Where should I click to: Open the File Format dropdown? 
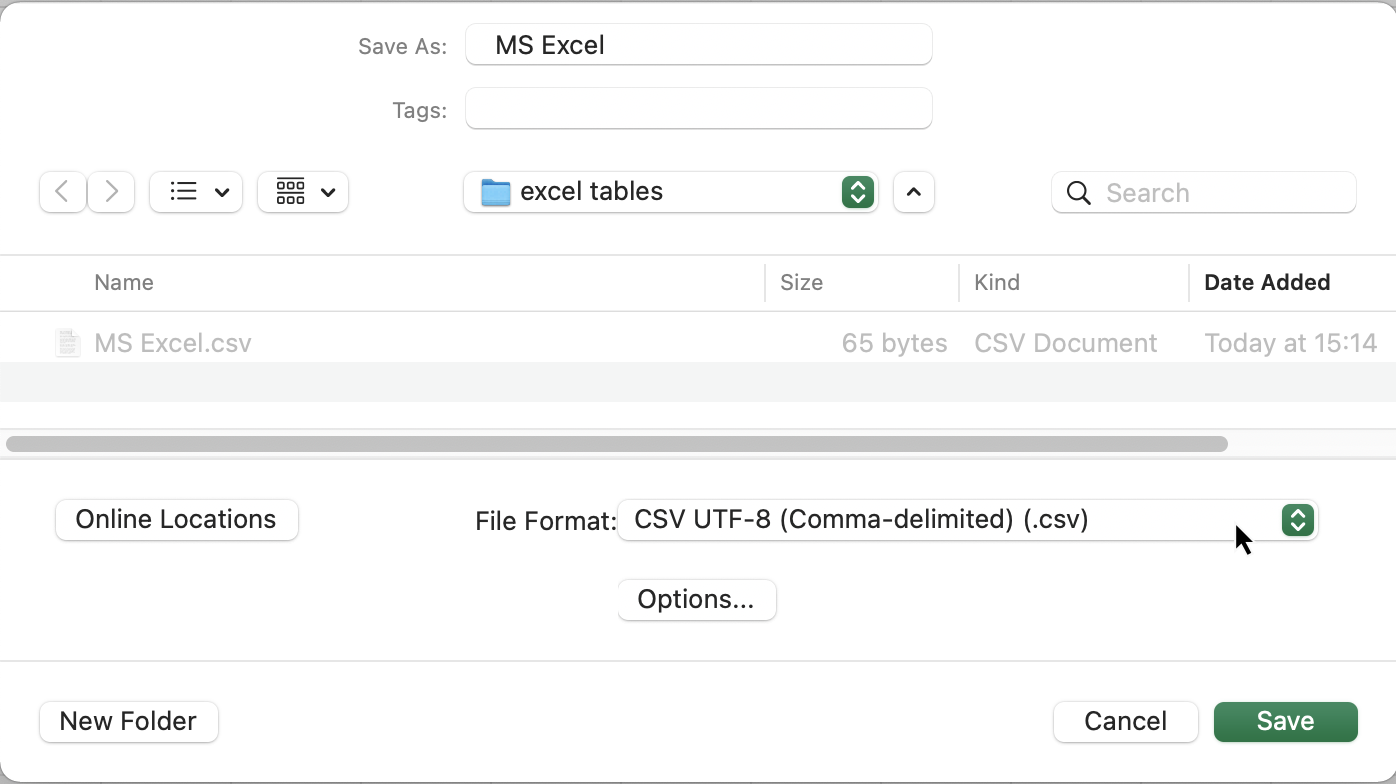[1297, 520]
